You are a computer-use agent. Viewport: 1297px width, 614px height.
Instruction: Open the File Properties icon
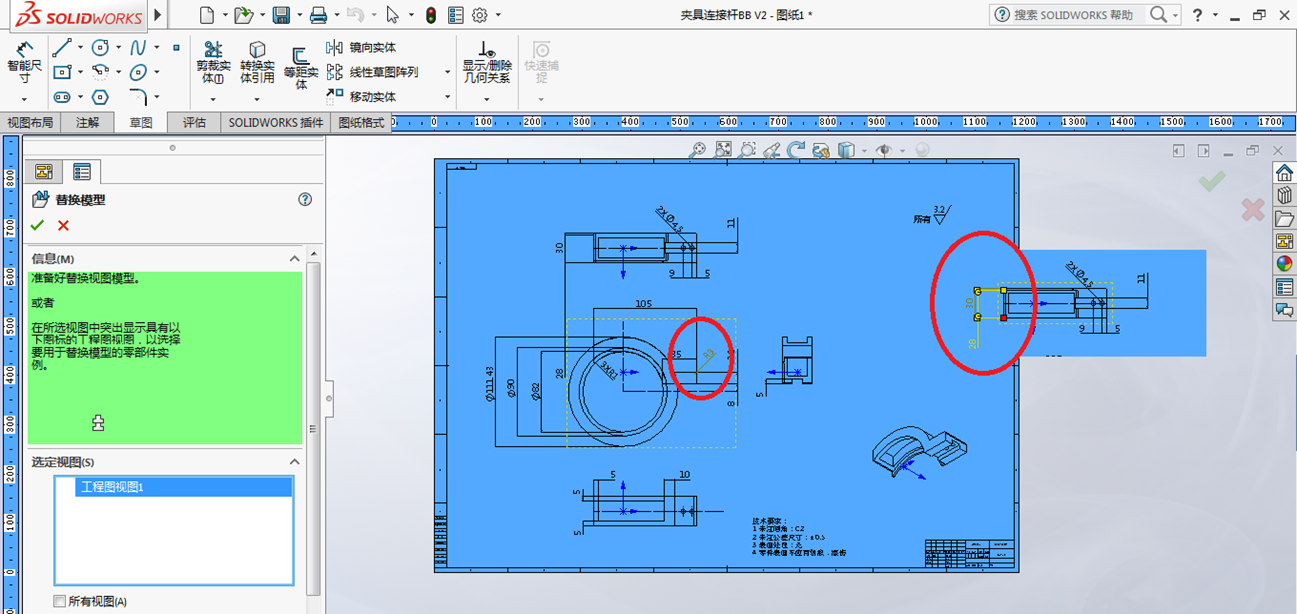[x=456, y=15]
